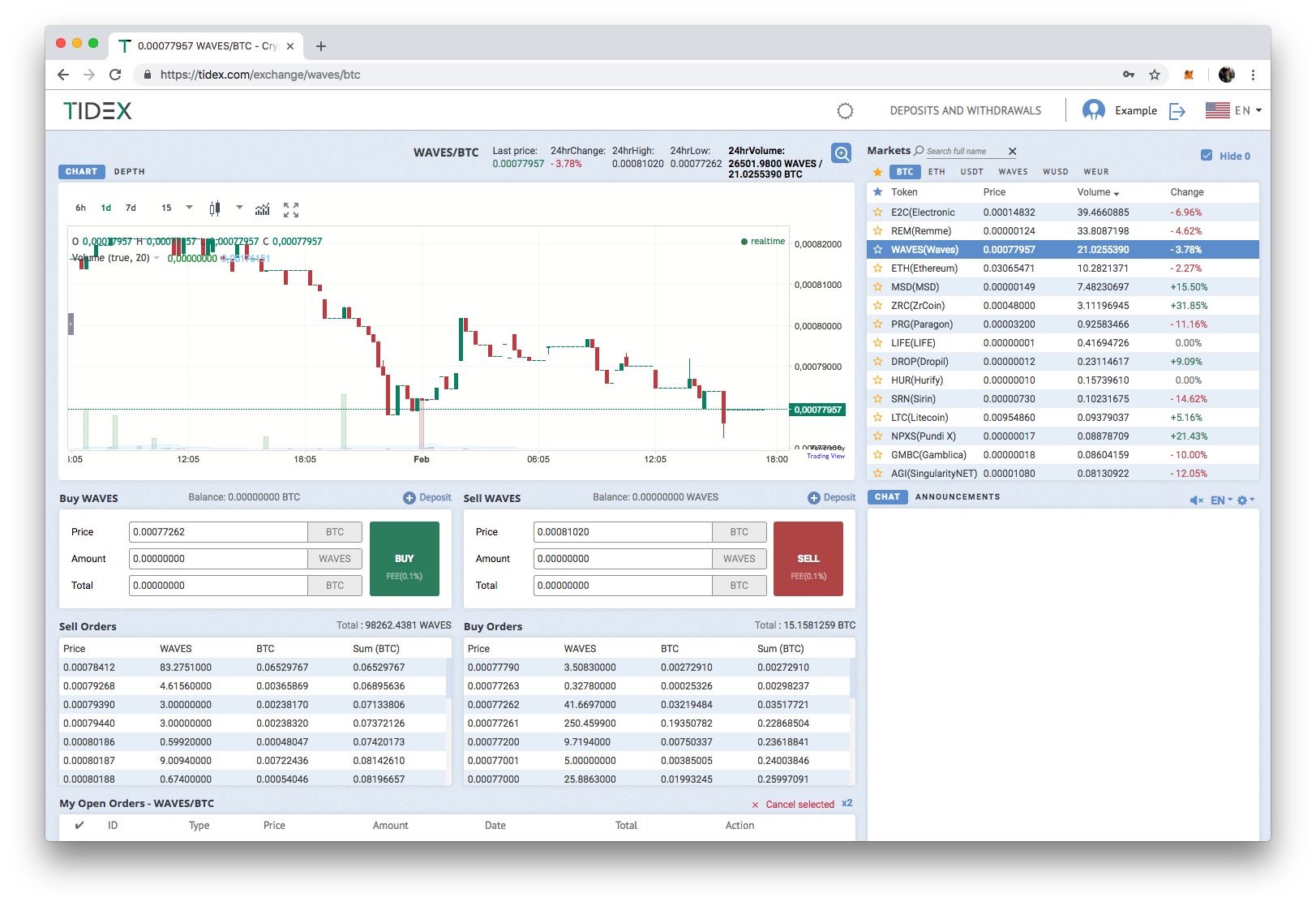The height and width of the screenshot is (906, 1316).
Task: Select the PRG(Paragon) market row
Action: click(1063, 324)
